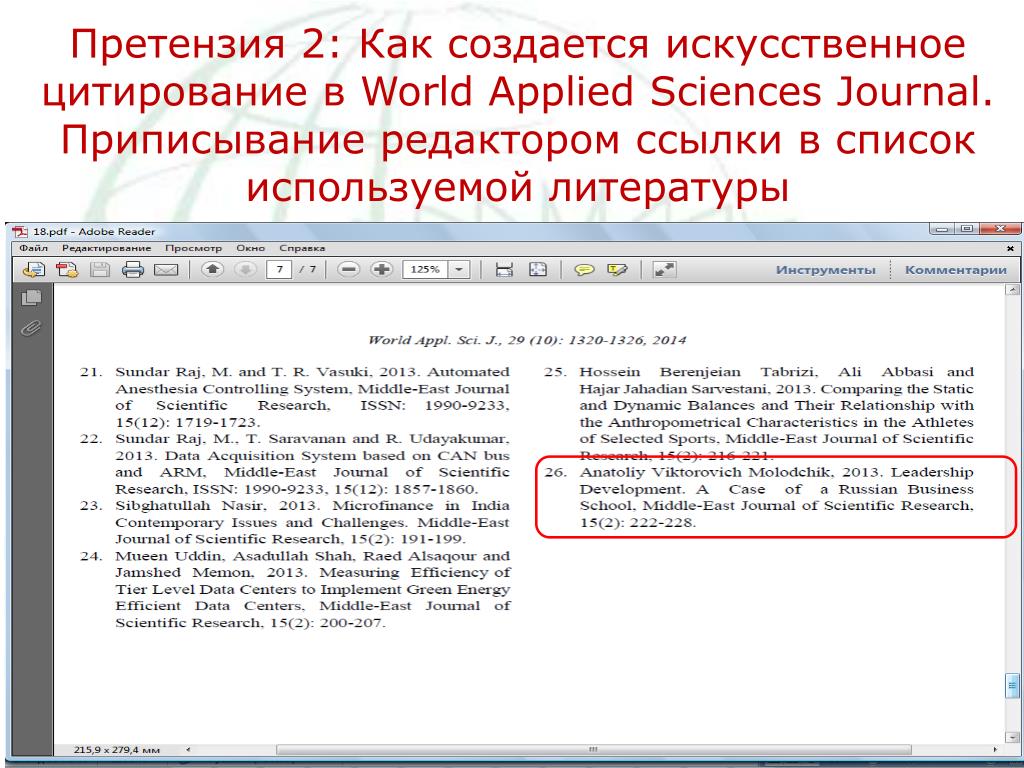The height and width of the screenshot is (768, 1024).
Task: Close the document with menu bar x
Action: click(1010, 248)
